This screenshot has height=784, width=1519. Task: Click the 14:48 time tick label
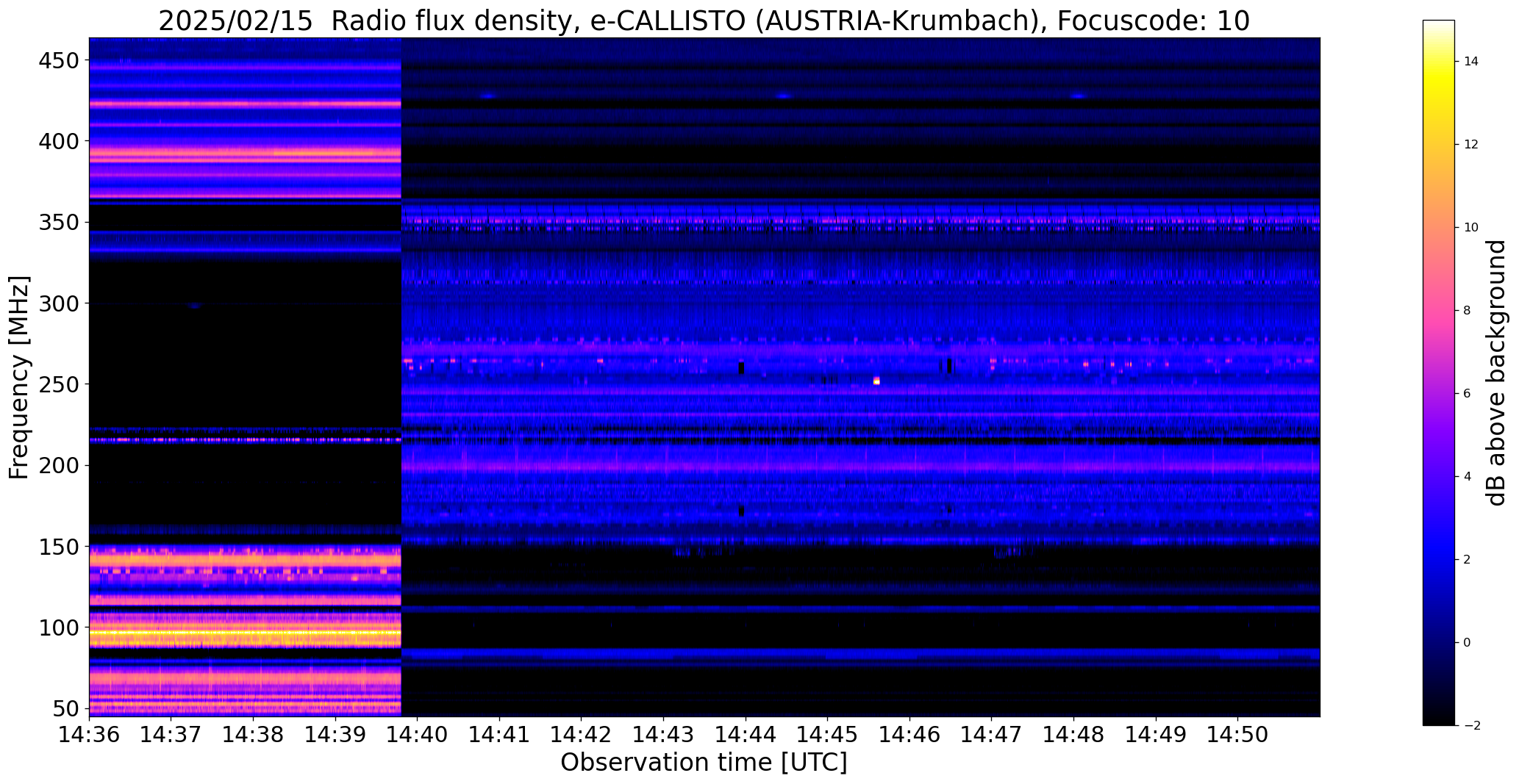point(1074,735)
